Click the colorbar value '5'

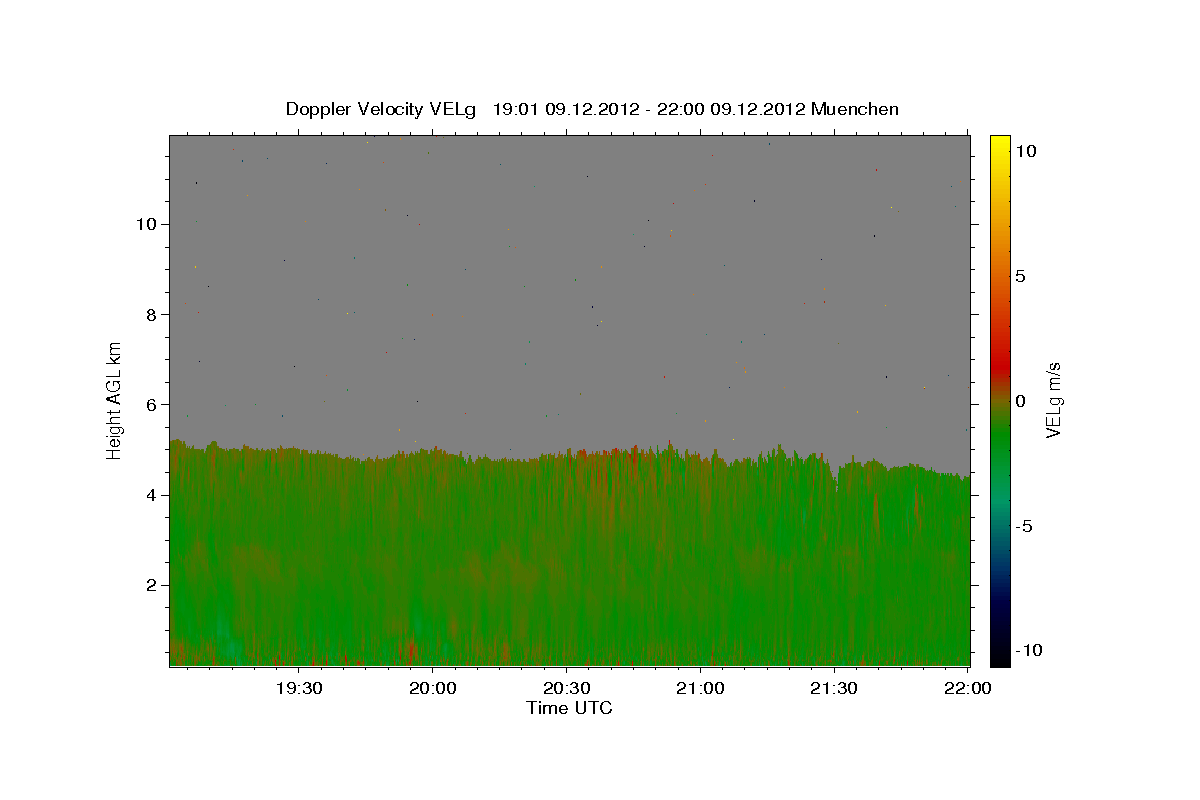point(1020,276)
